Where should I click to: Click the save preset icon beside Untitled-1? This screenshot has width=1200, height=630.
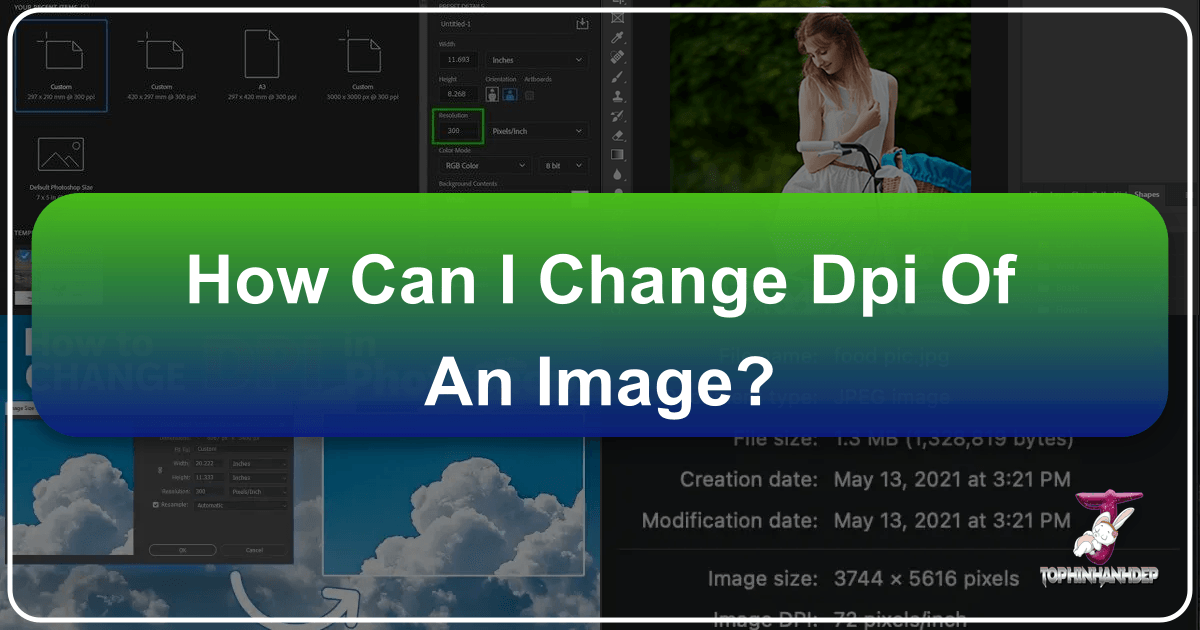(x=583, y=24)
